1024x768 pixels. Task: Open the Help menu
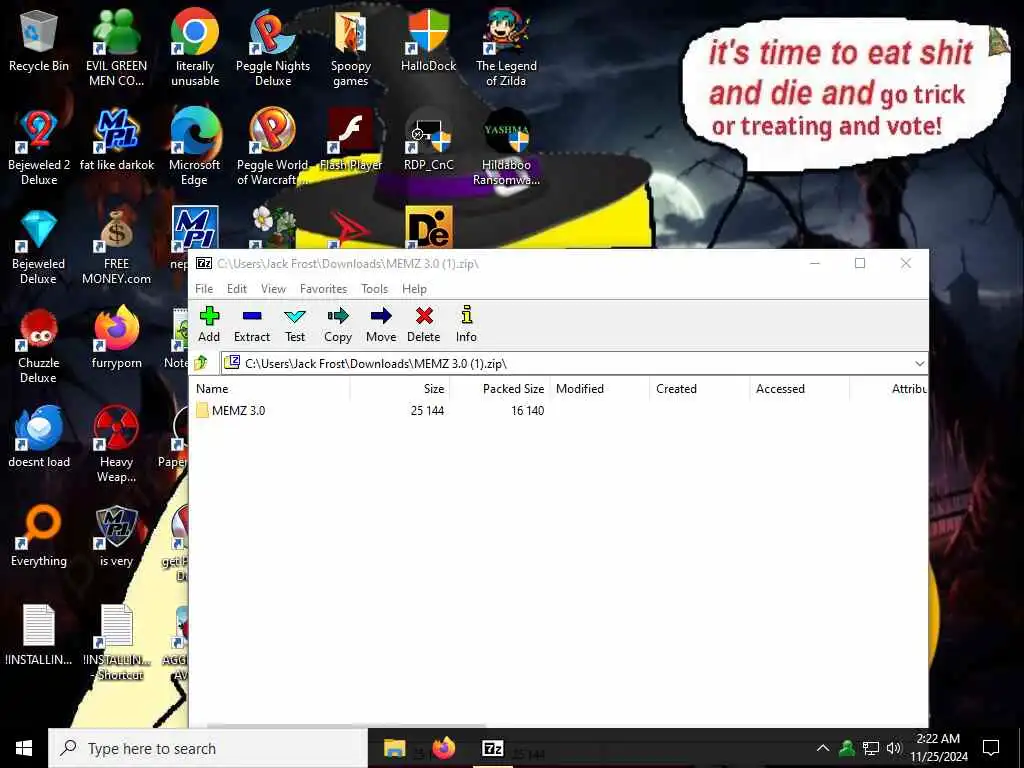414,289
